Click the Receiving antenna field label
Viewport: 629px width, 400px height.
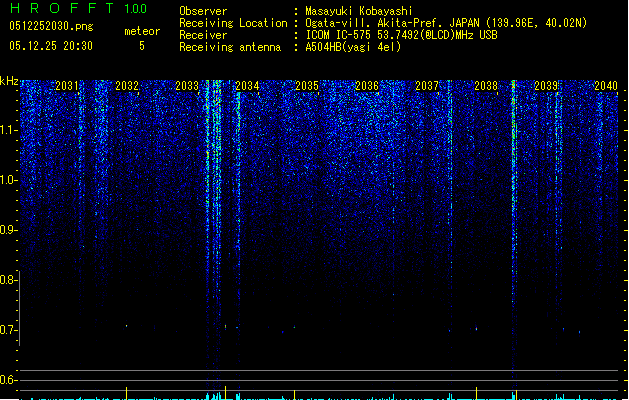230,47
